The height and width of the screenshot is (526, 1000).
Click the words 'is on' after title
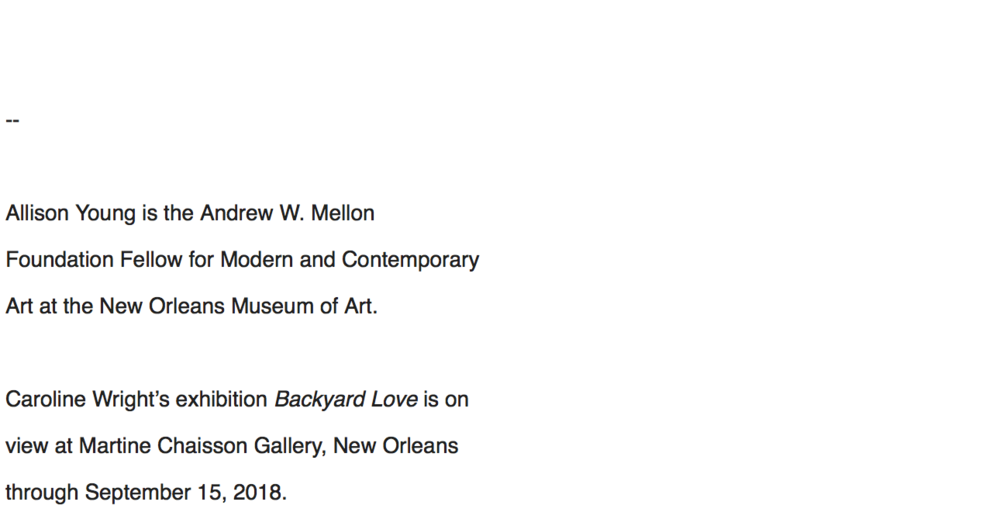click(446, 399)
